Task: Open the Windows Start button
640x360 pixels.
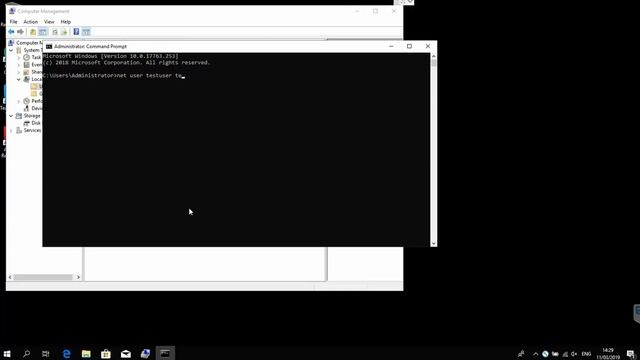Action: (x=7, y=353)
